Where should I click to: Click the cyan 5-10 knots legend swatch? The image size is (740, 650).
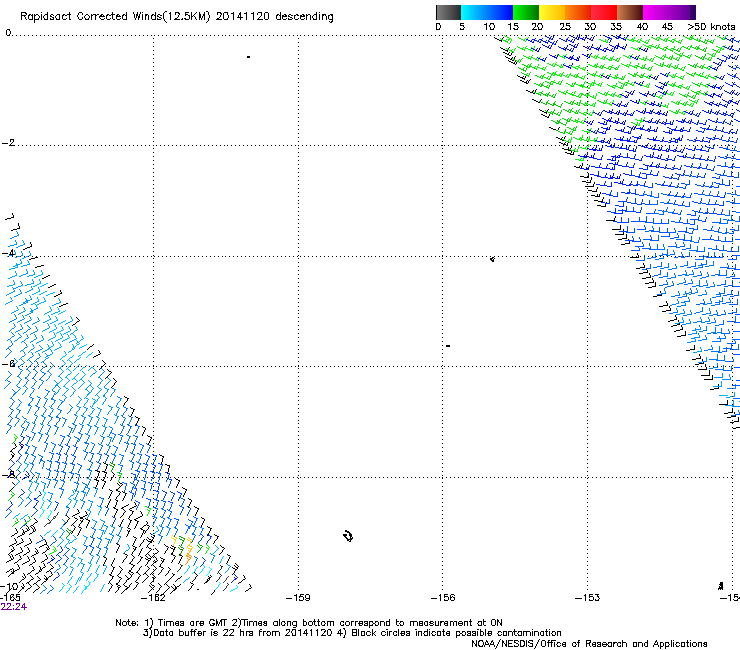point(473,12)
